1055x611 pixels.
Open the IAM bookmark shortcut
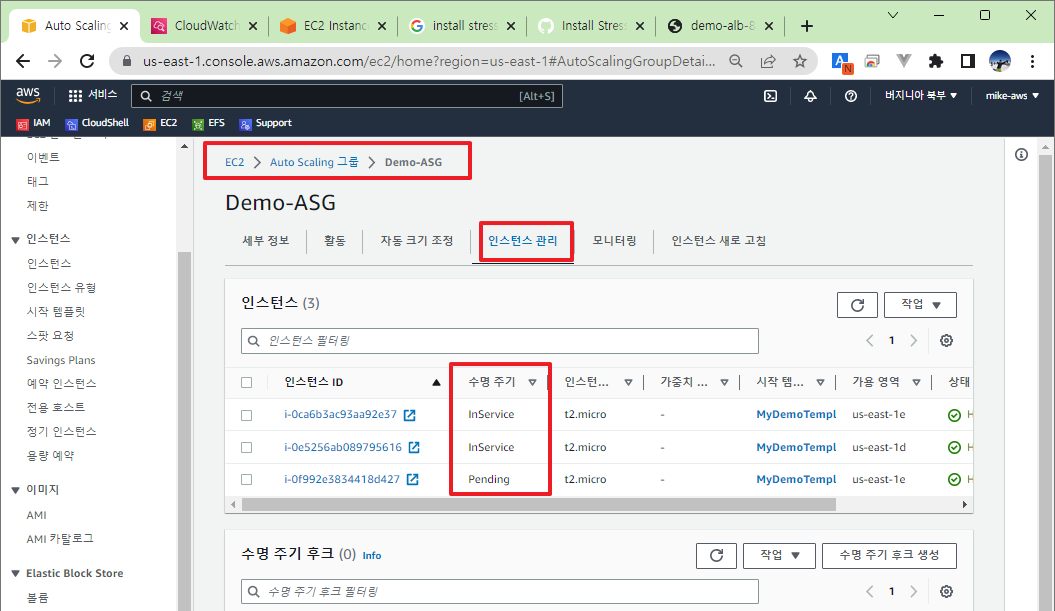[x=34, y=123]
